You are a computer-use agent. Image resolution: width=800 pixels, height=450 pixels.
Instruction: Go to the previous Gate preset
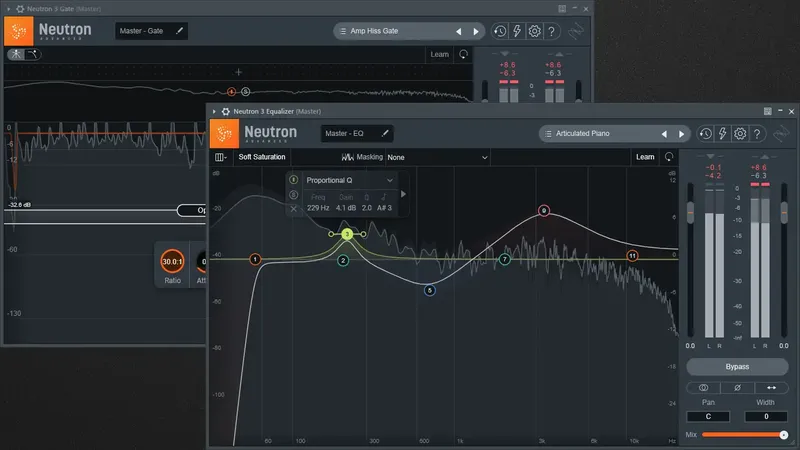(459, 32)
